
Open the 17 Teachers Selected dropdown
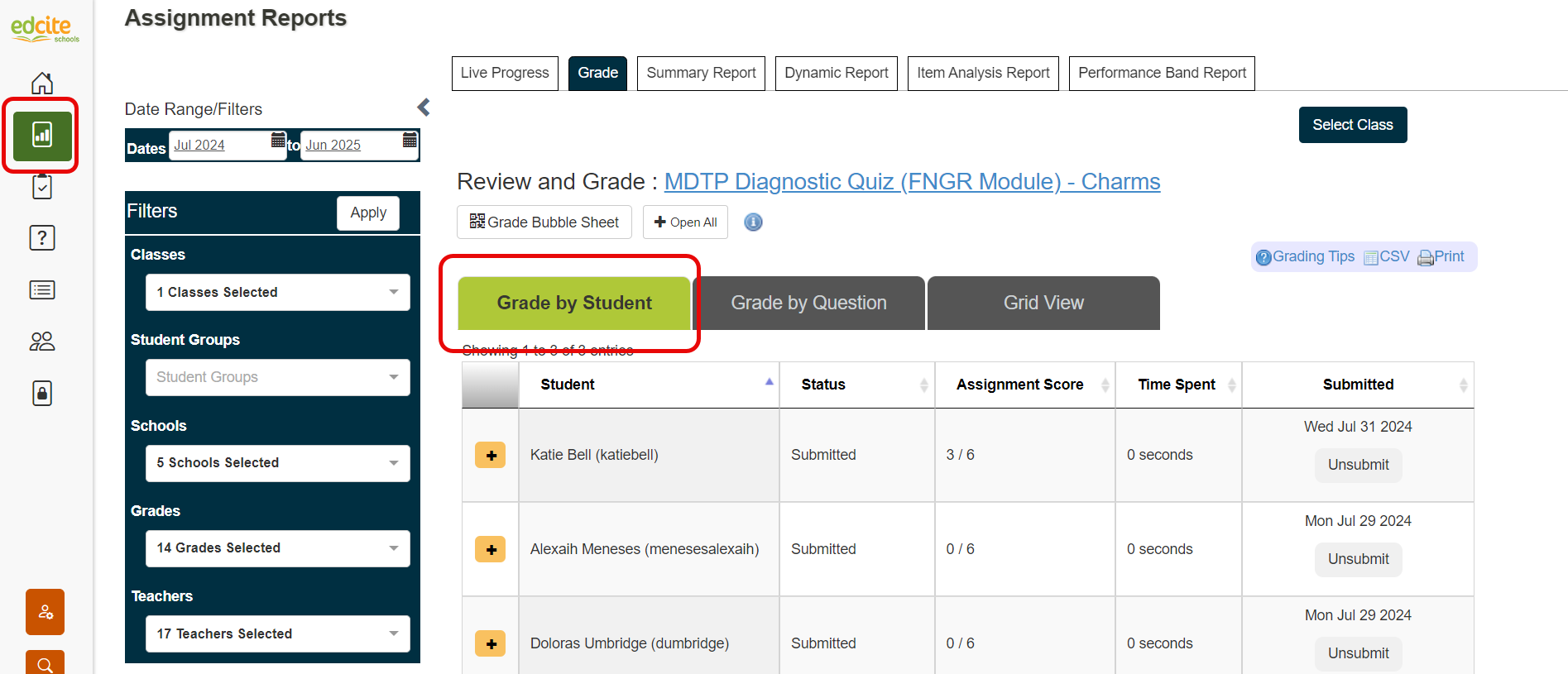tap(278, 634)
